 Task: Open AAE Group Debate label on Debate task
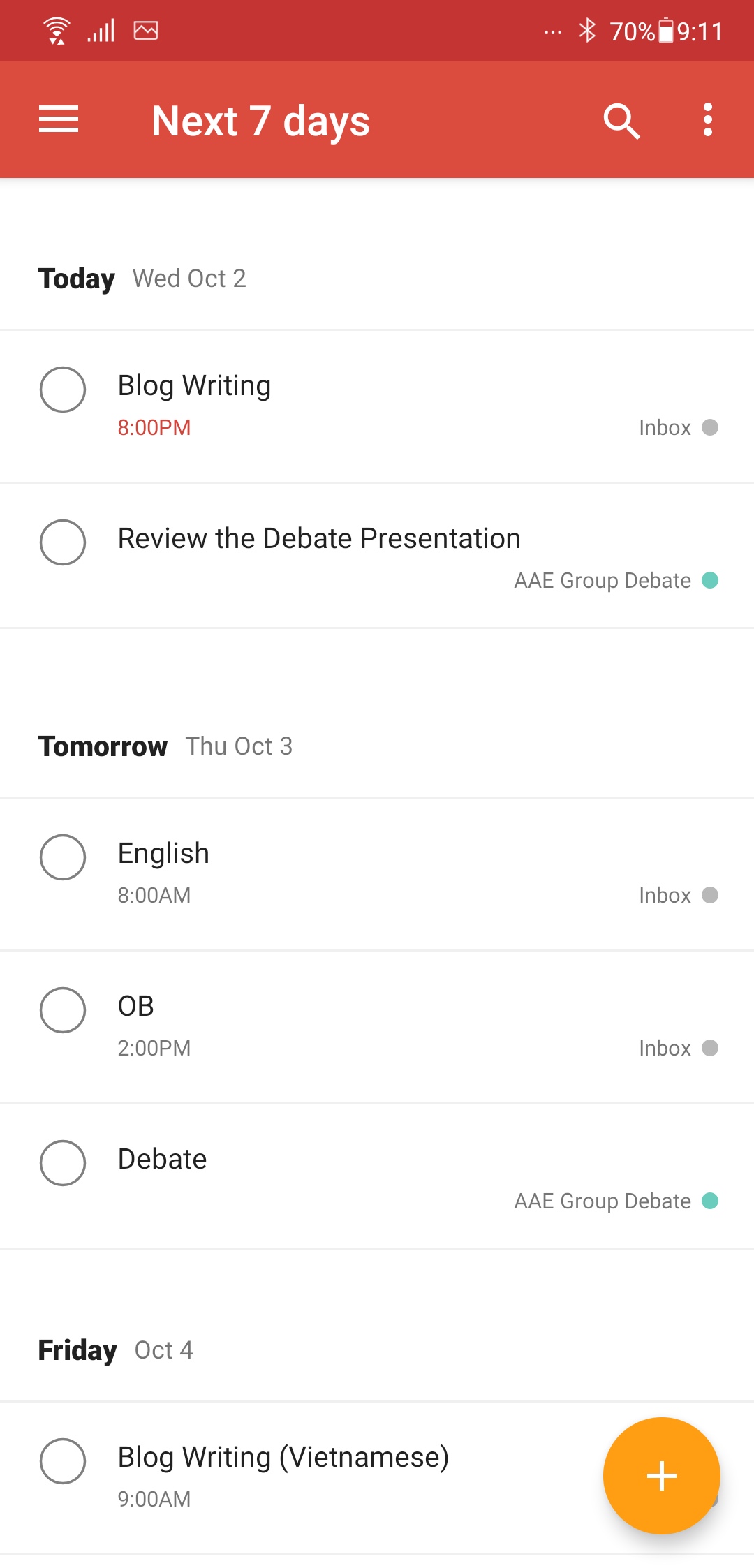603,1201
